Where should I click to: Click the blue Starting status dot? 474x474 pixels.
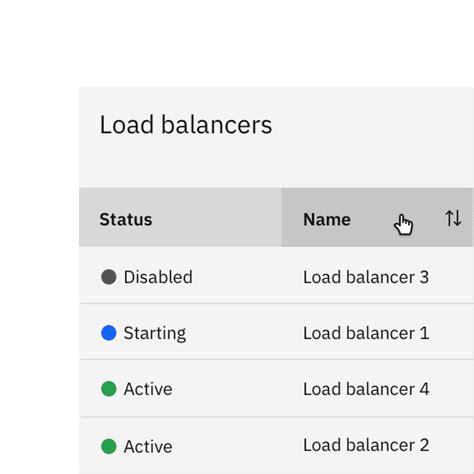point(109,333)
